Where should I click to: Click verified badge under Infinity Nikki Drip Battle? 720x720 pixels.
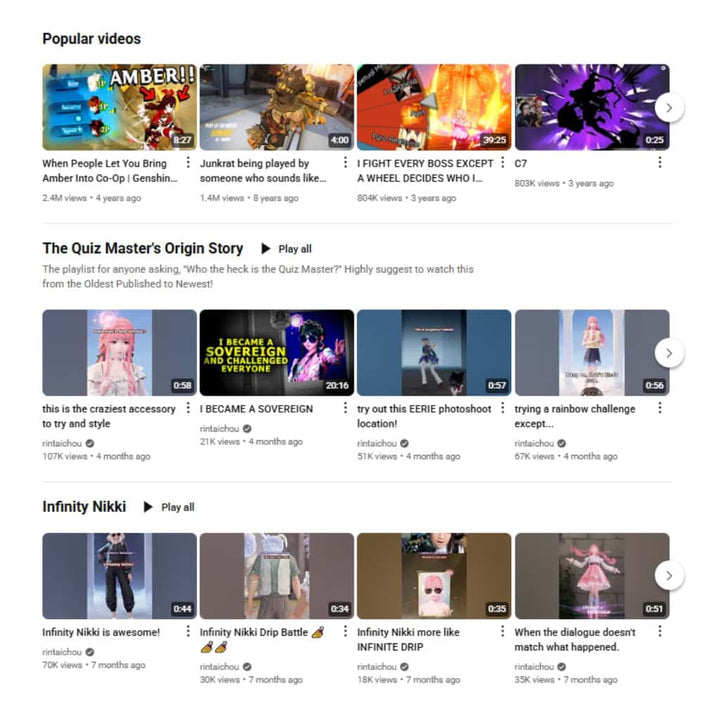247,666
